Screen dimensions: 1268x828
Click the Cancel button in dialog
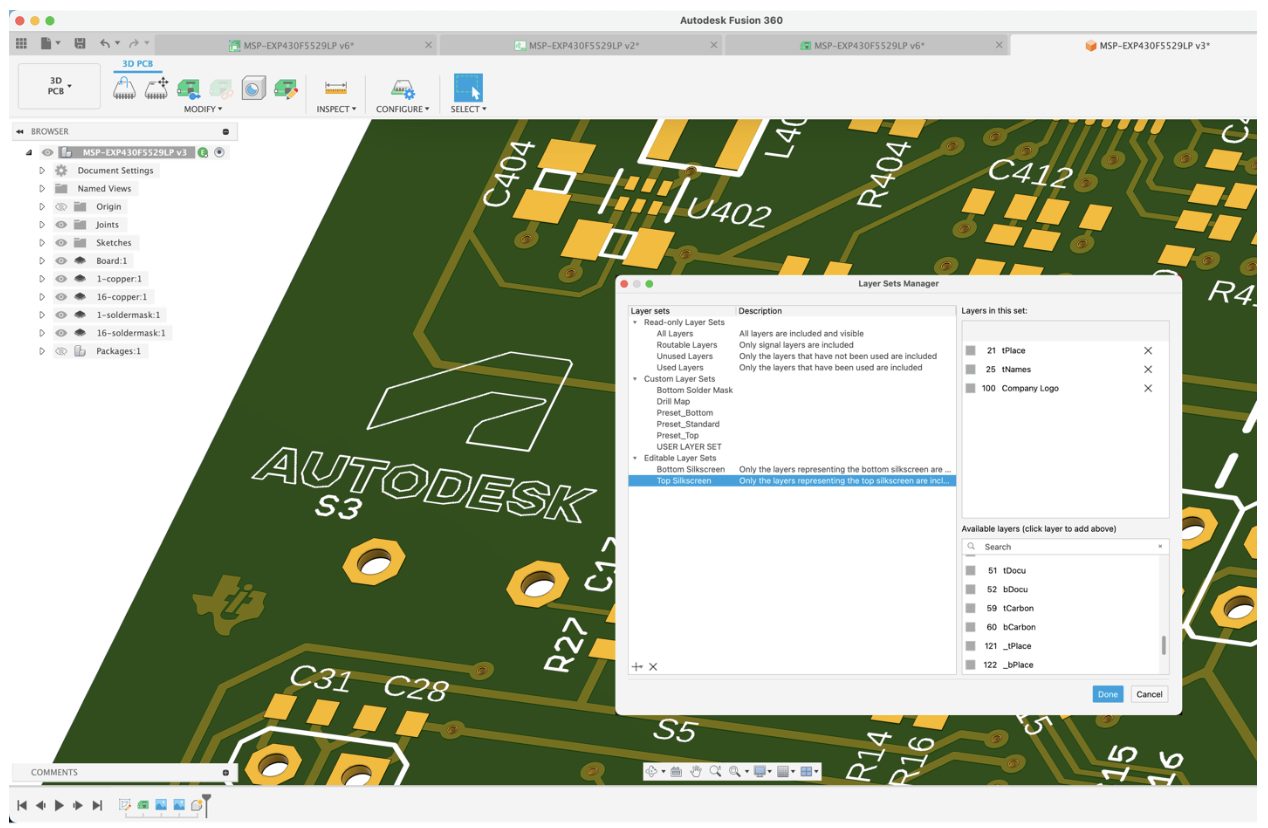(x=1149, y=694)
